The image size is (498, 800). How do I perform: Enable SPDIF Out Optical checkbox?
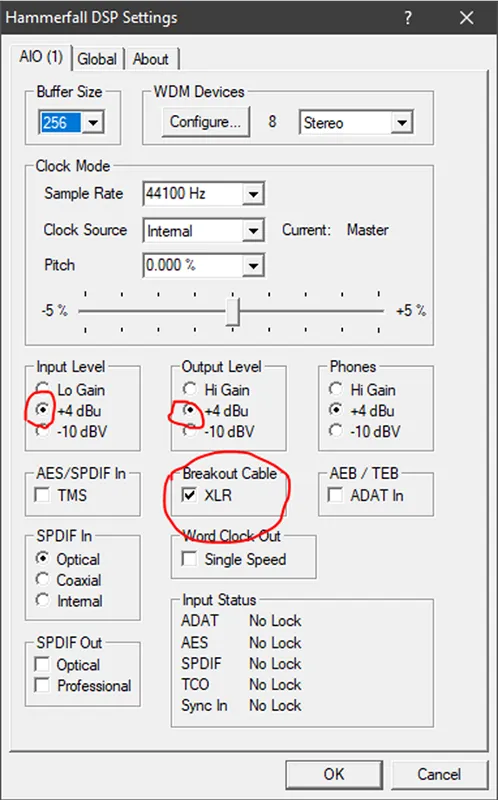pyautogui.click(x=42, y=664)
